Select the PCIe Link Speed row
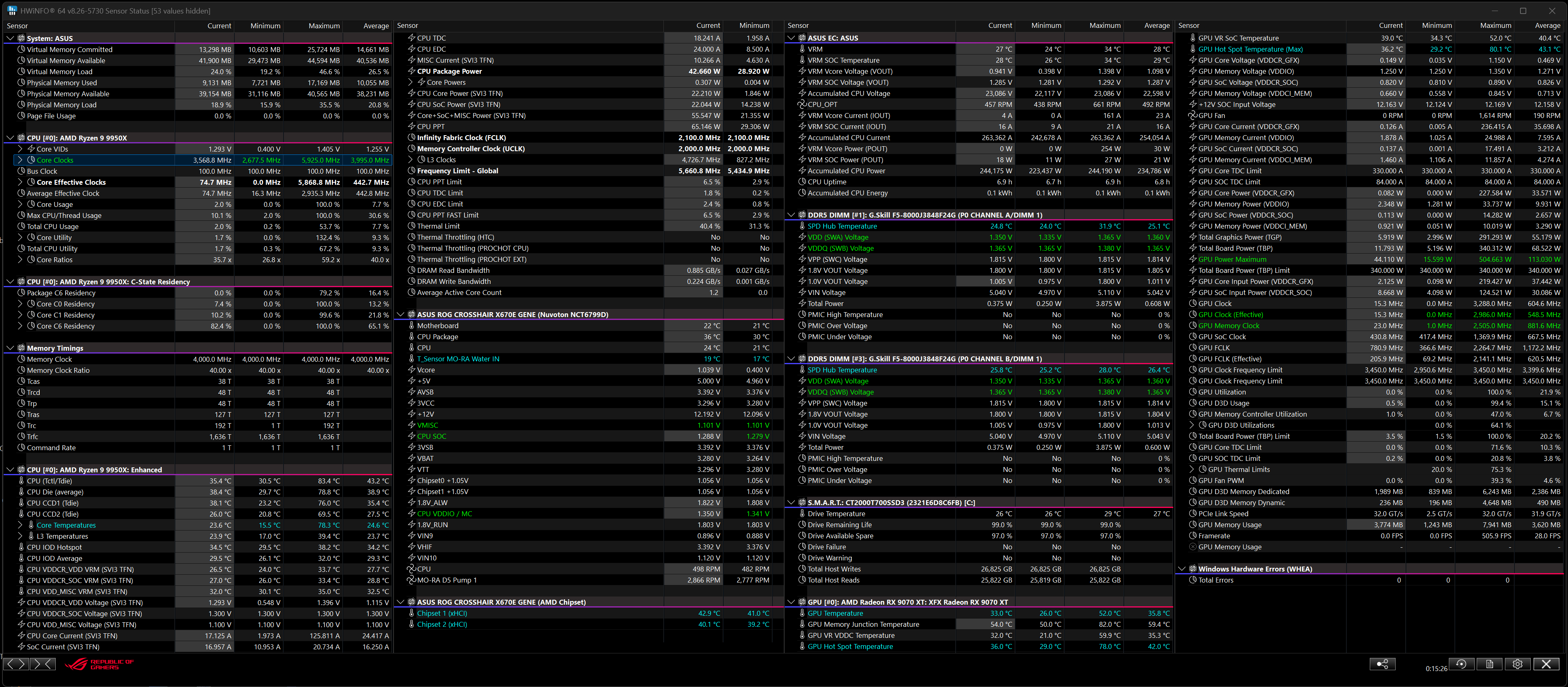Image resolution: width=1568 pixels, height=687 pixels. (x=1370, y=514)
